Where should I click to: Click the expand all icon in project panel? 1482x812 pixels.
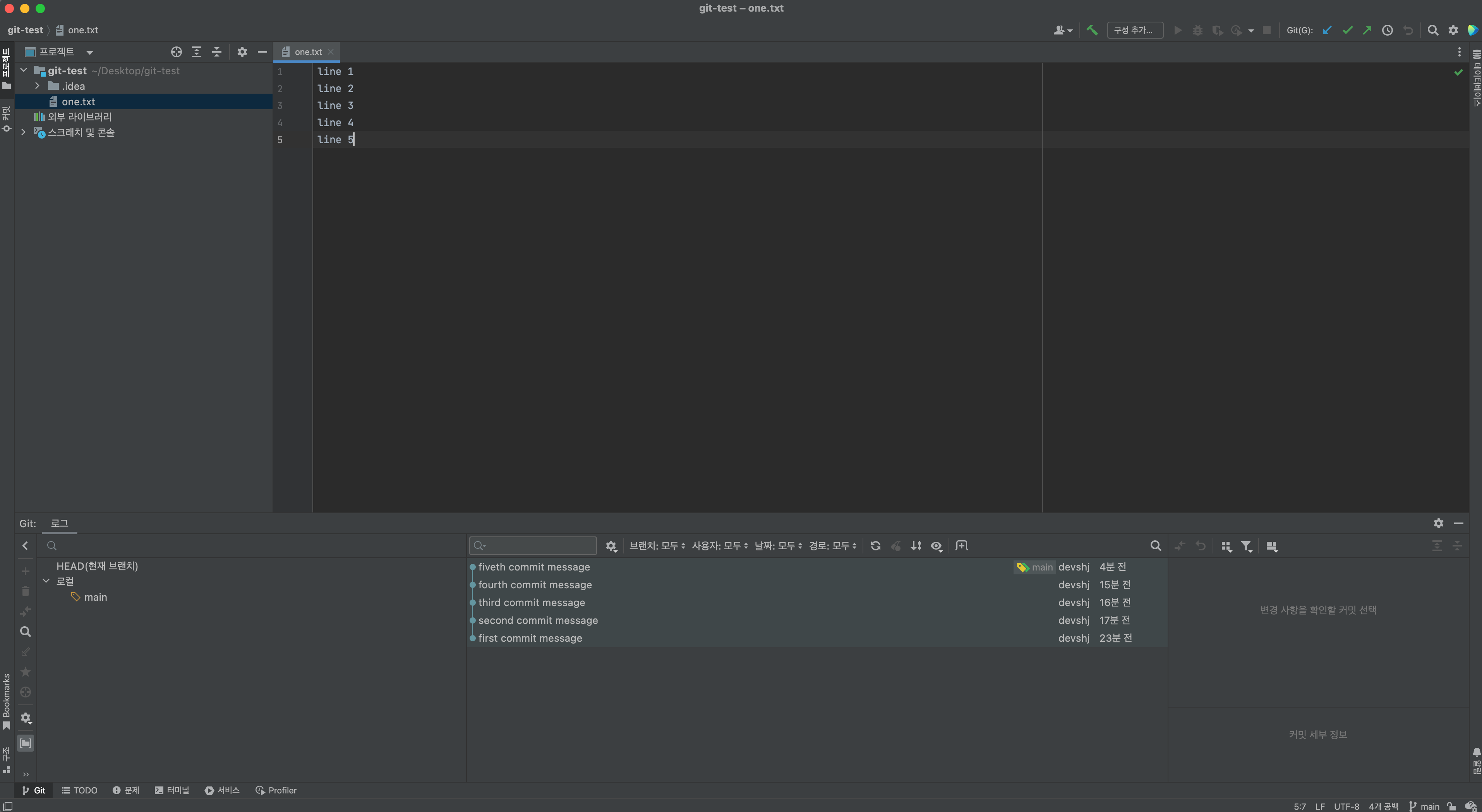[197, 52]
